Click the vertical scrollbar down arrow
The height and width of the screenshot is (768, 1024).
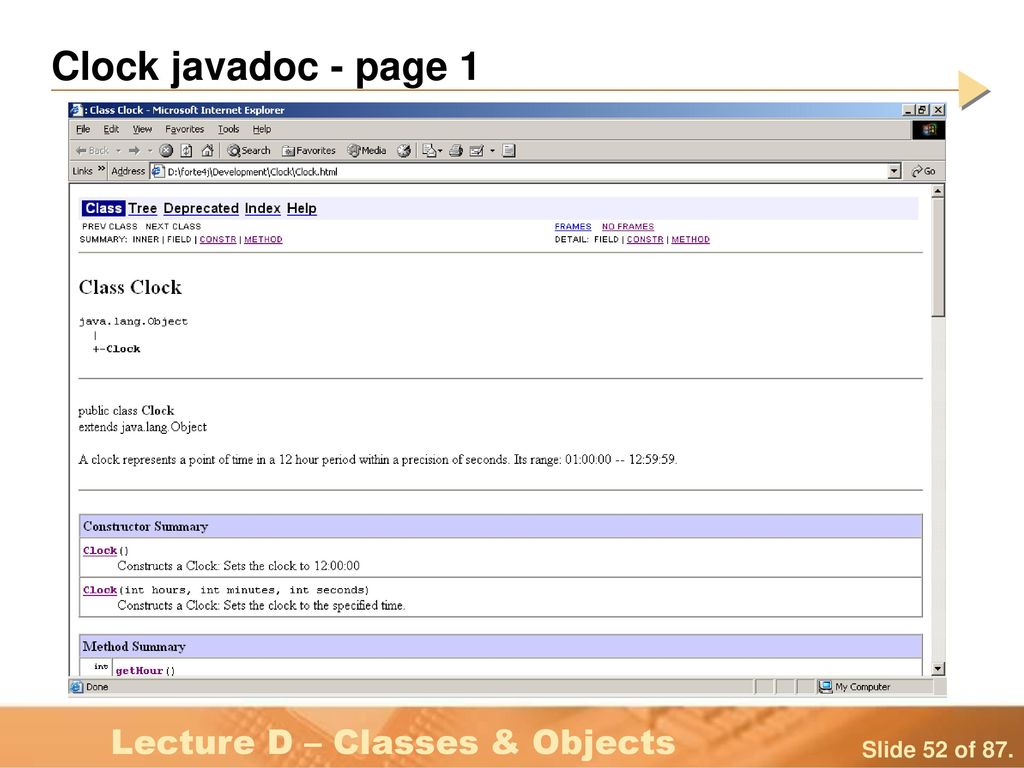click(x=938, y=669)
